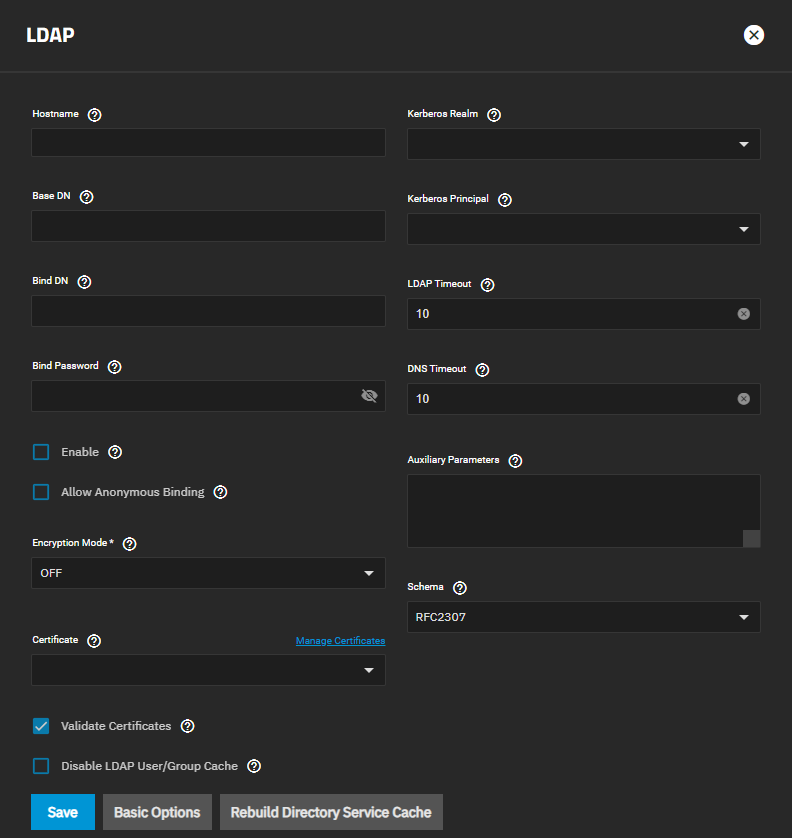Viewport: 792px width, 838px height.
Task: Enable Disable LDAP User/Group Cache option
Action: pos(41,766)
